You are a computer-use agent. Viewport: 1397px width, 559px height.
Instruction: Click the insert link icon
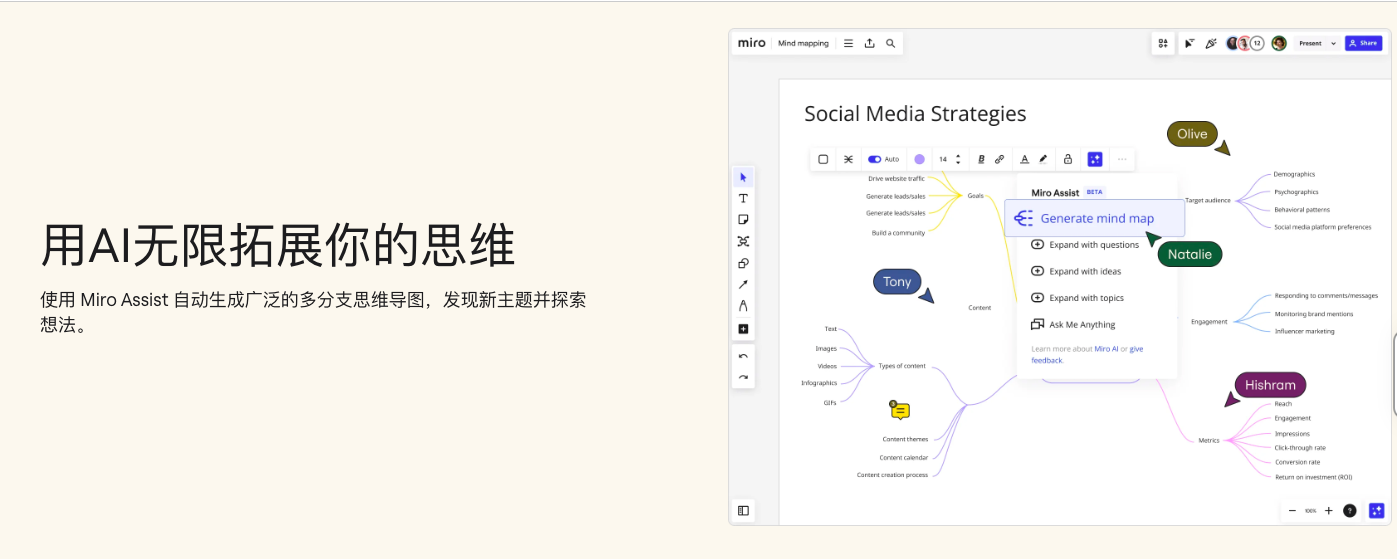pyautogui.click(x=999, y=159)
